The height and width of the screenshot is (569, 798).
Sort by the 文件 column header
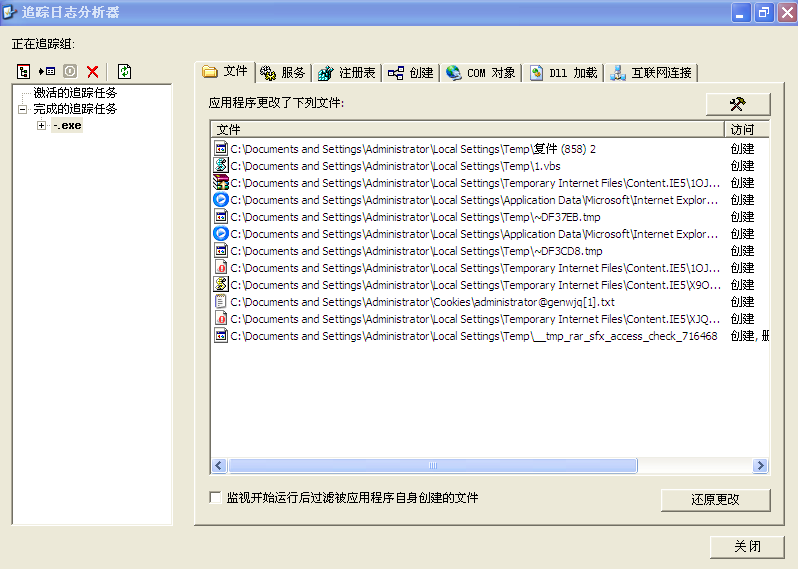pos(467,129)
